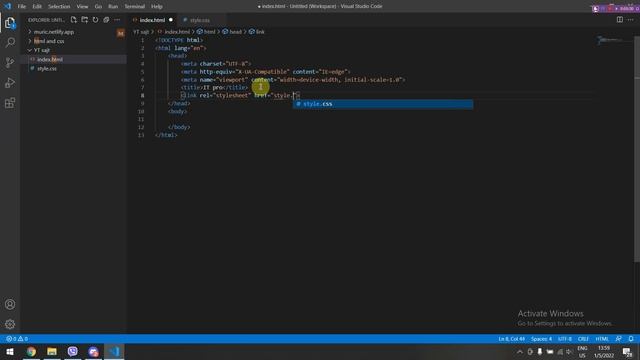Viewport: 640px width, 360px height.
Task: Click the feedback icon in status bar
Action: [x=619, y=339]
